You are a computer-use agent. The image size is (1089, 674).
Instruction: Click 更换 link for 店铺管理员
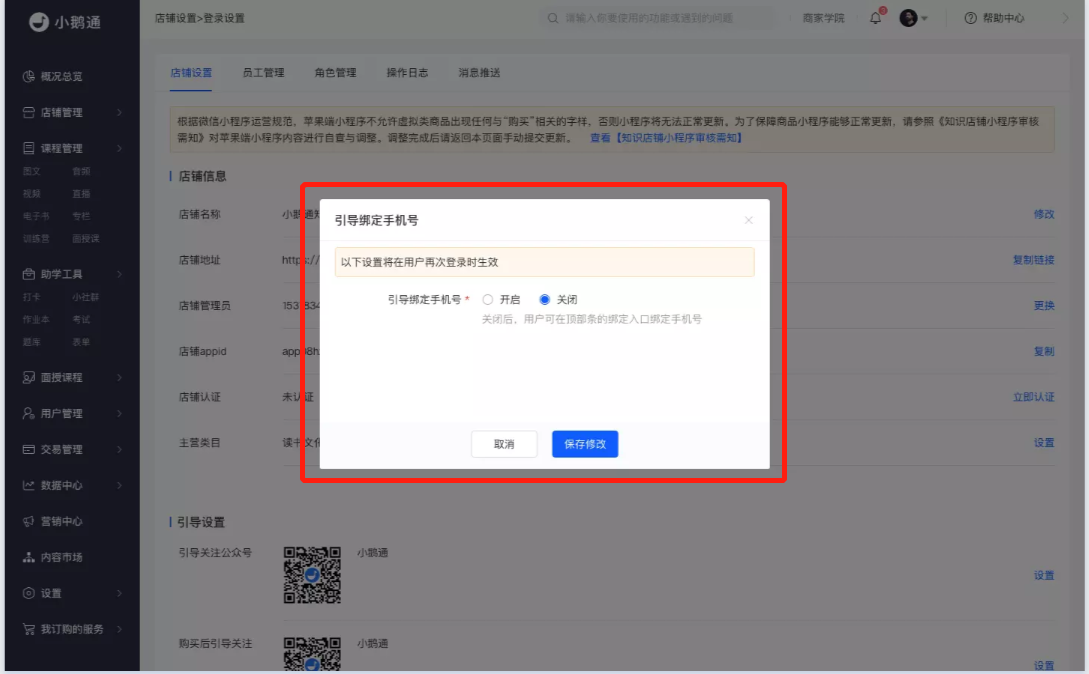[1044, 306]
